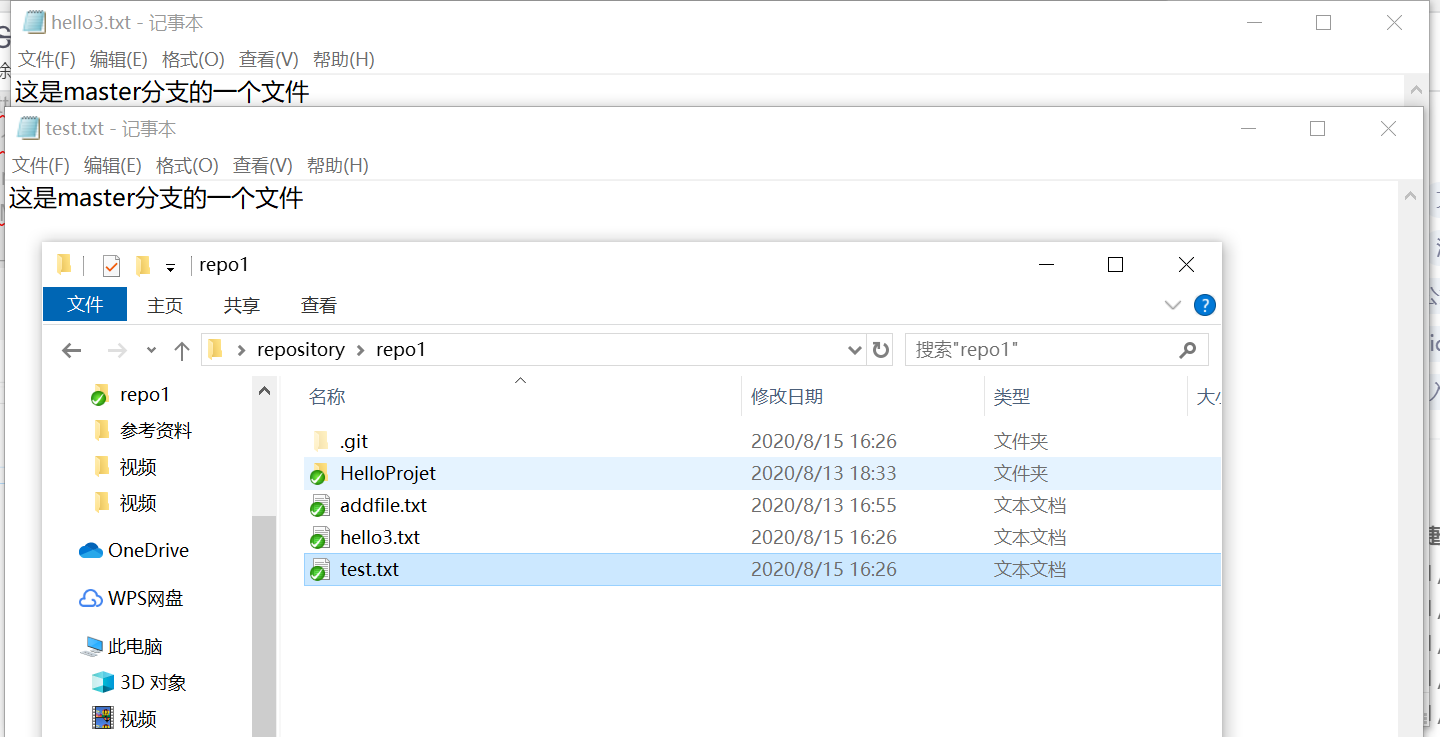This screenshot has width=1440, height=737.
Task: Open the Customize Quick Access Toolbar dropdown
Action: click(171, 267)
